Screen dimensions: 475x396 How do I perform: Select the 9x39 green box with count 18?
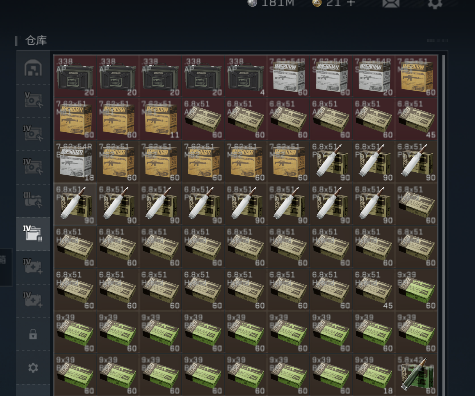coord(374,375)
